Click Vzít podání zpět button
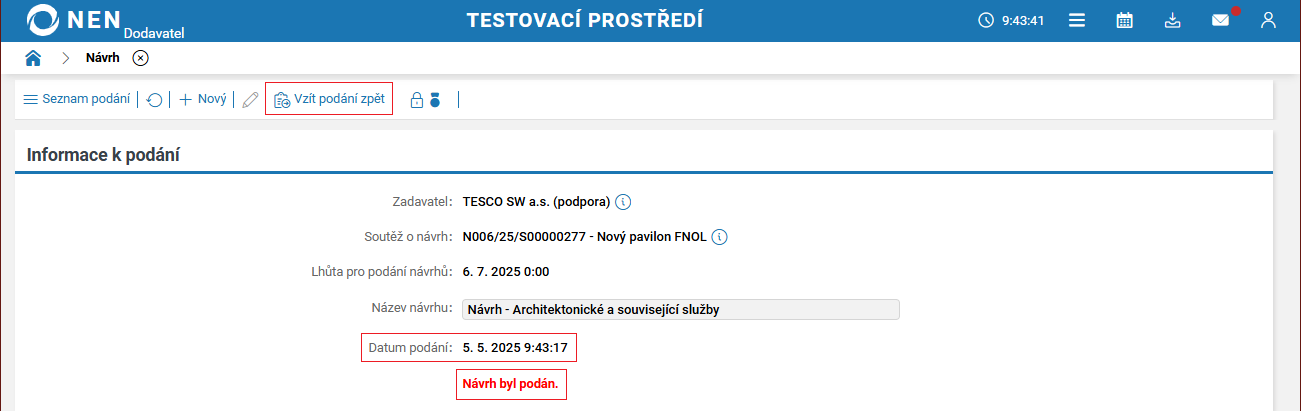The height and width of the screenshot is (411, 1301). (329, 99)
